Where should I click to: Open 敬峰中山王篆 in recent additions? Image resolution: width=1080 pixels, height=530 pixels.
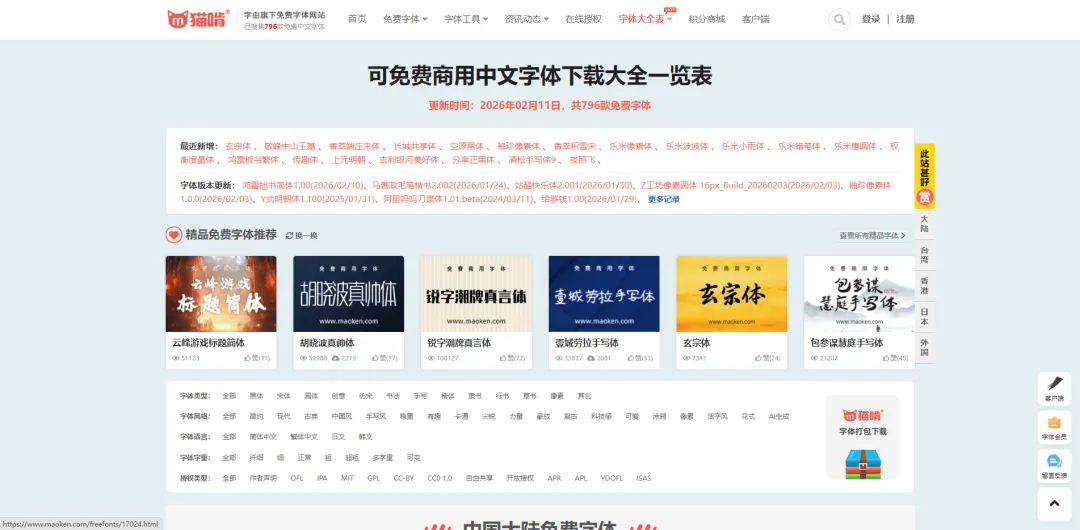pyautogui.click(x=289, y=146)
